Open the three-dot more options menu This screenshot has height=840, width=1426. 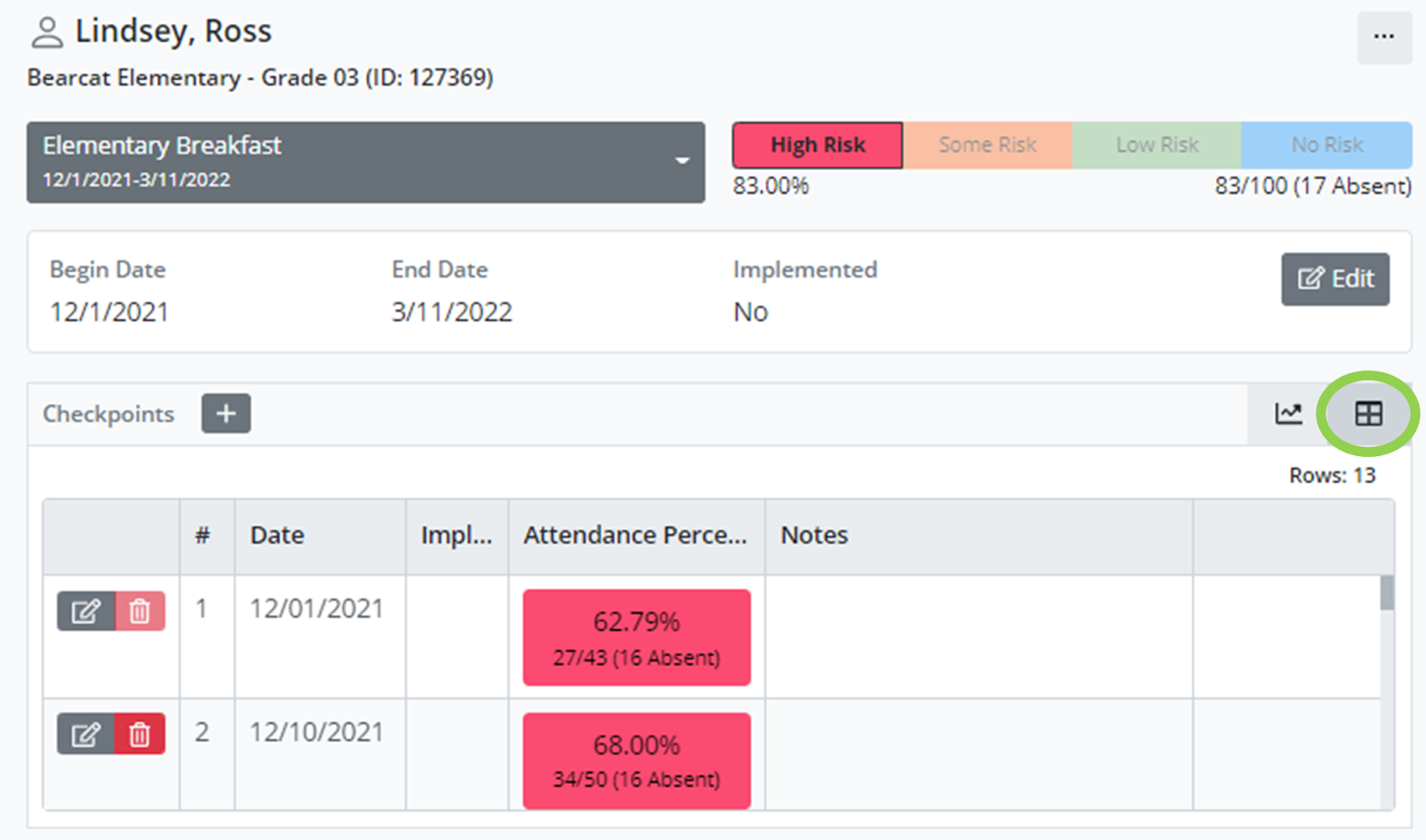click(x=1383, y=37)
